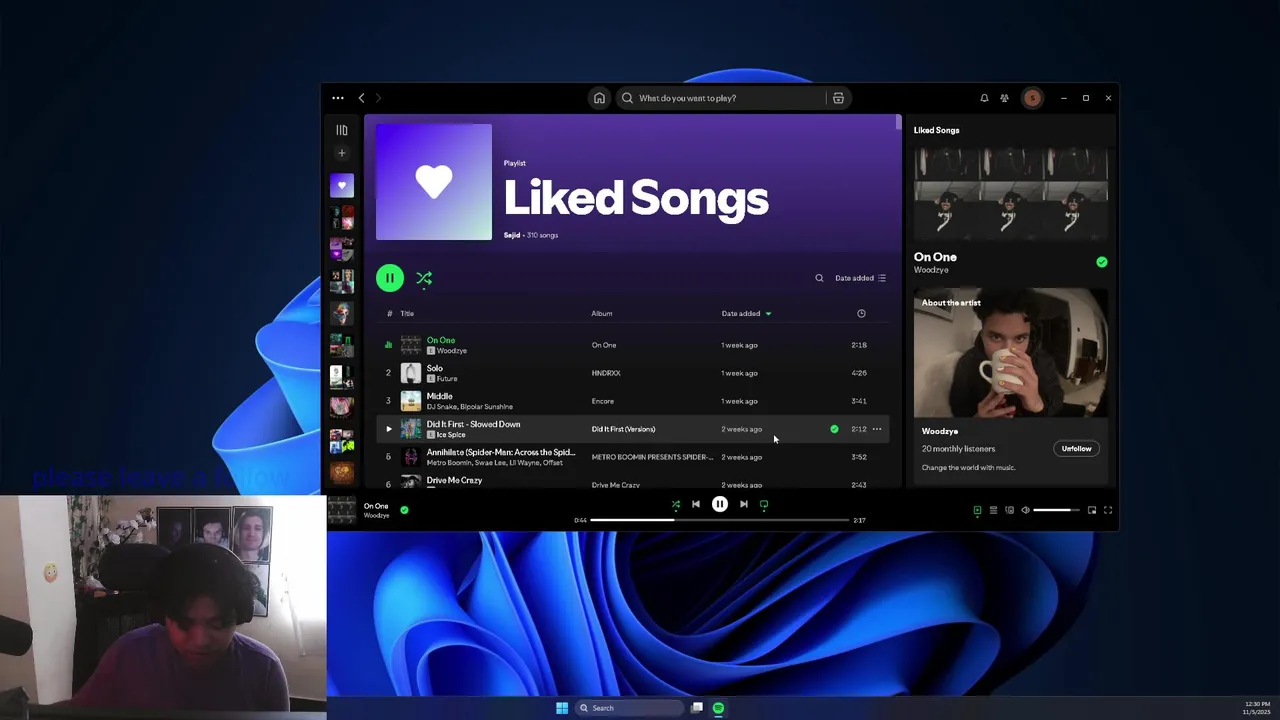The image size is (1280, 720).
Task: Skip to the previous track
Action: pos(696,504)
